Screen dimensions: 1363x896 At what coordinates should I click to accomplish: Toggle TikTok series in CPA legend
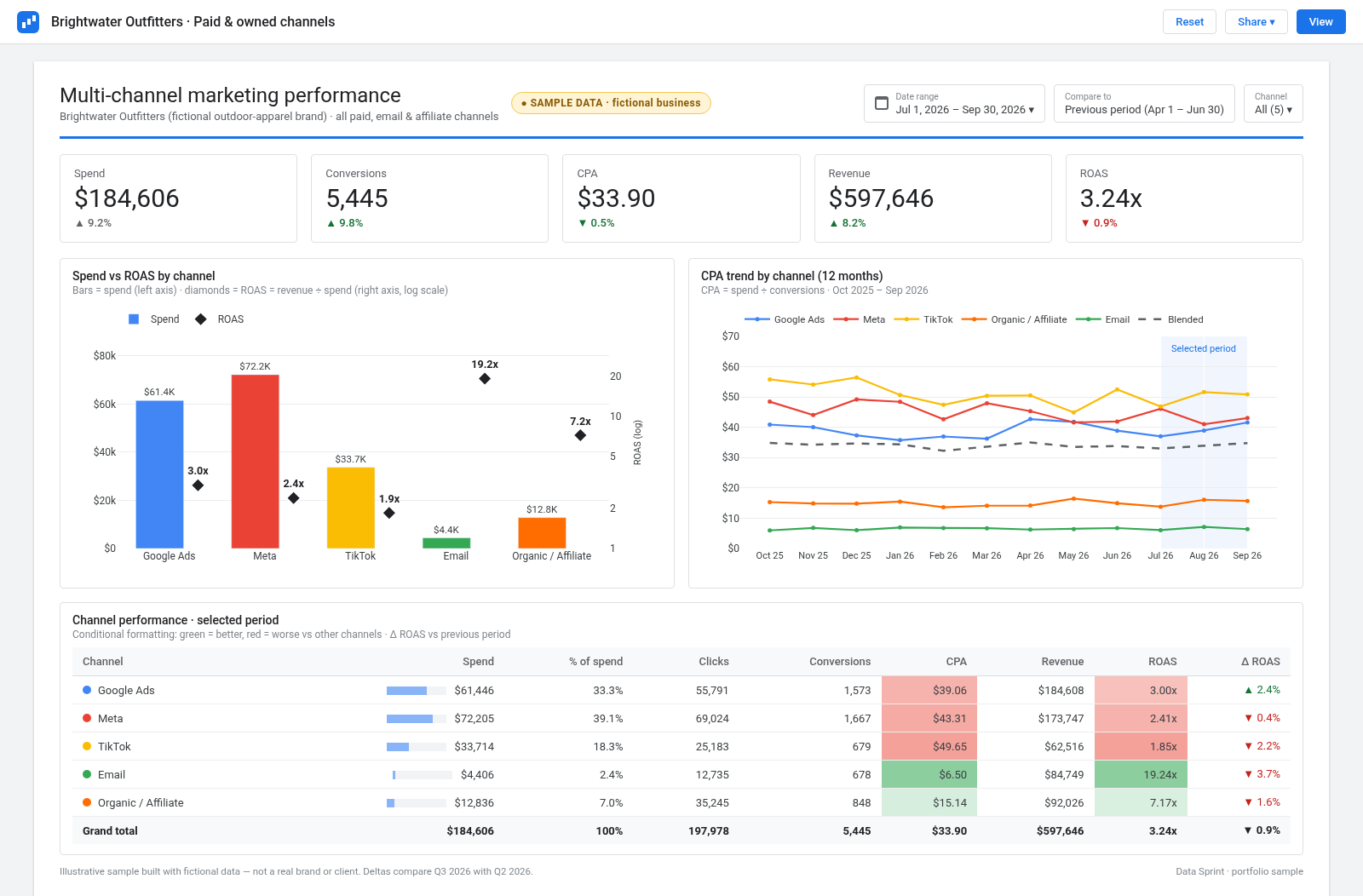tap(923, 319)
